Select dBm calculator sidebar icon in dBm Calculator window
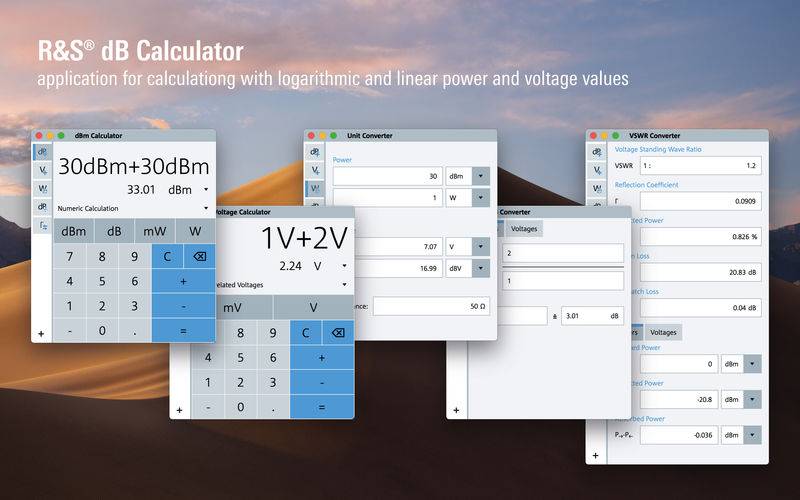The height and width of the screenshot is (500, 800). pyautogui.click(x=43, y=152)
